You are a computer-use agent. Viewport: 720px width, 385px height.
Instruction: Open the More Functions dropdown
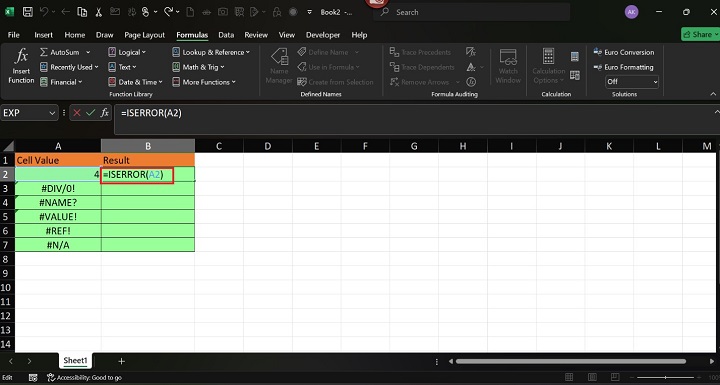pyautogui.click(x=204, y=82)
